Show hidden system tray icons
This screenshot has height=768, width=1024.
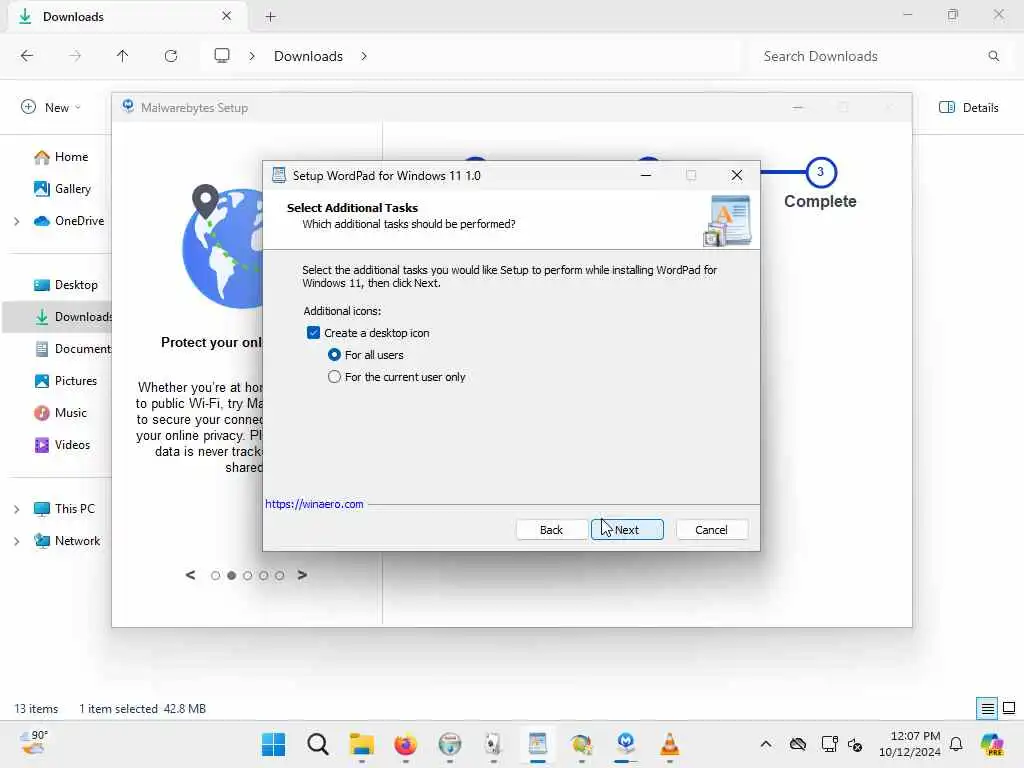[x=765, y=744]
